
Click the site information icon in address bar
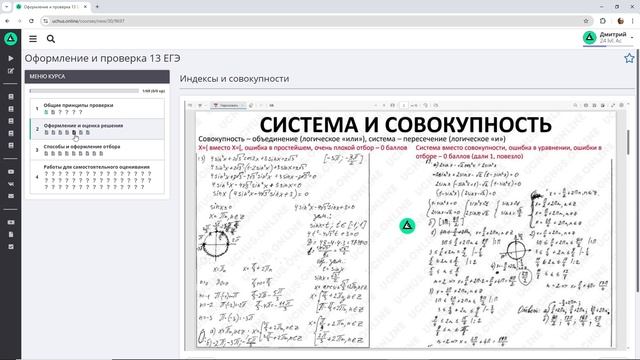pyautogui.click(x=45, y=21)
